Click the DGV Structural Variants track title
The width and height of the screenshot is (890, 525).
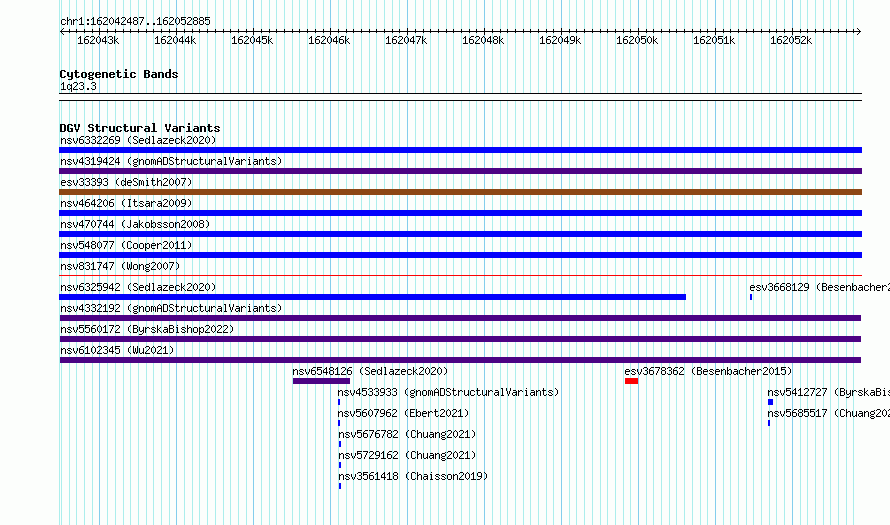[x=140, y=128]
